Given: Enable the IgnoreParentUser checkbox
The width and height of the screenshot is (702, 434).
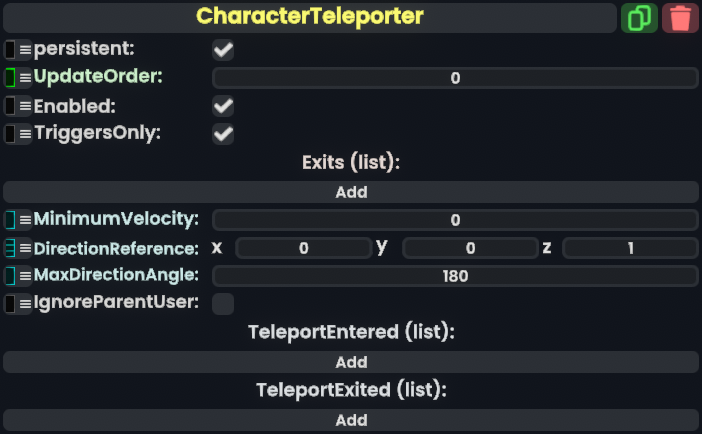Looking at the screenshot, I should [223, 303].
